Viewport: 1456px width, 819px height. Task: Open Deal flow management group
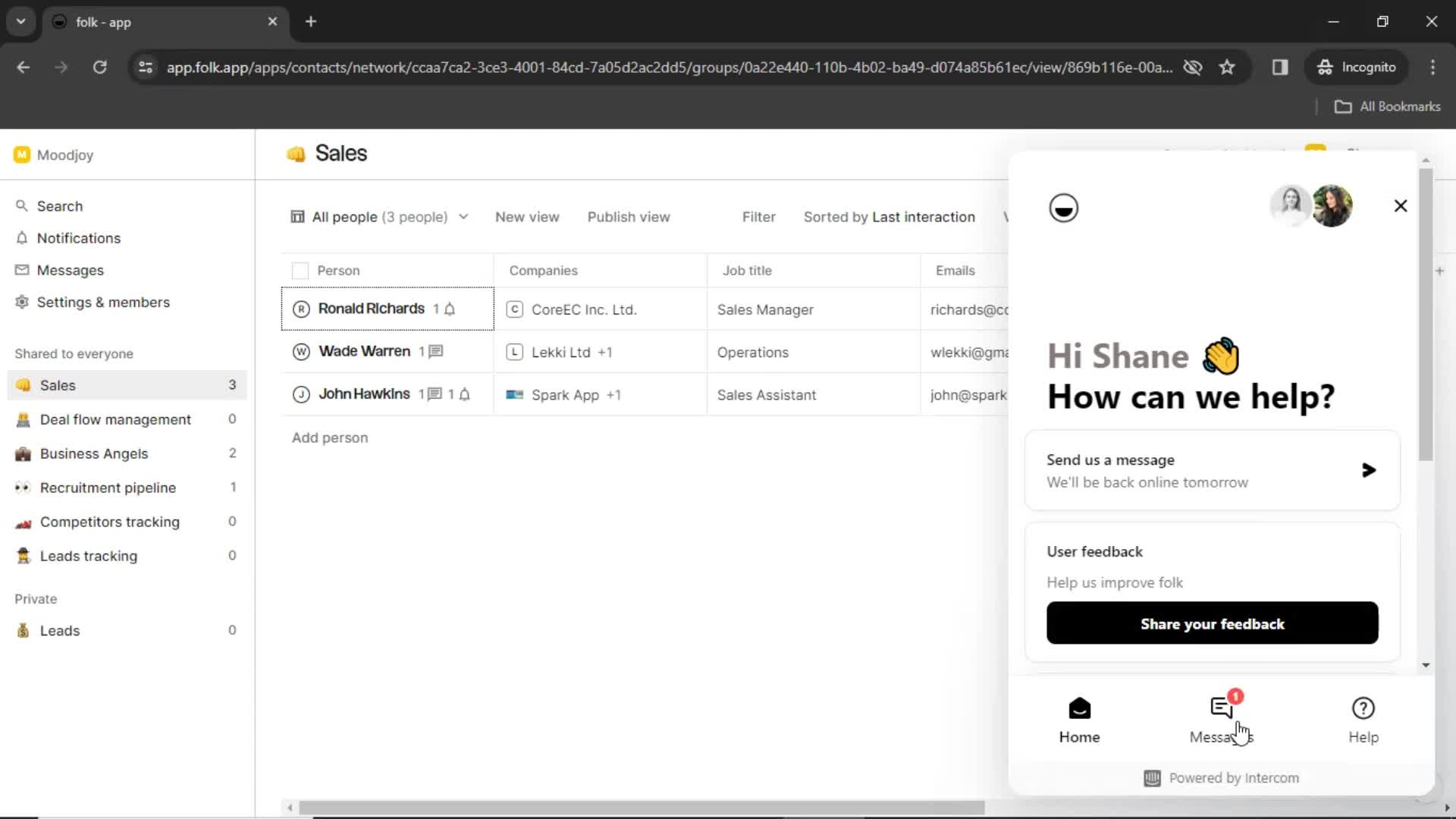point(115,419)
